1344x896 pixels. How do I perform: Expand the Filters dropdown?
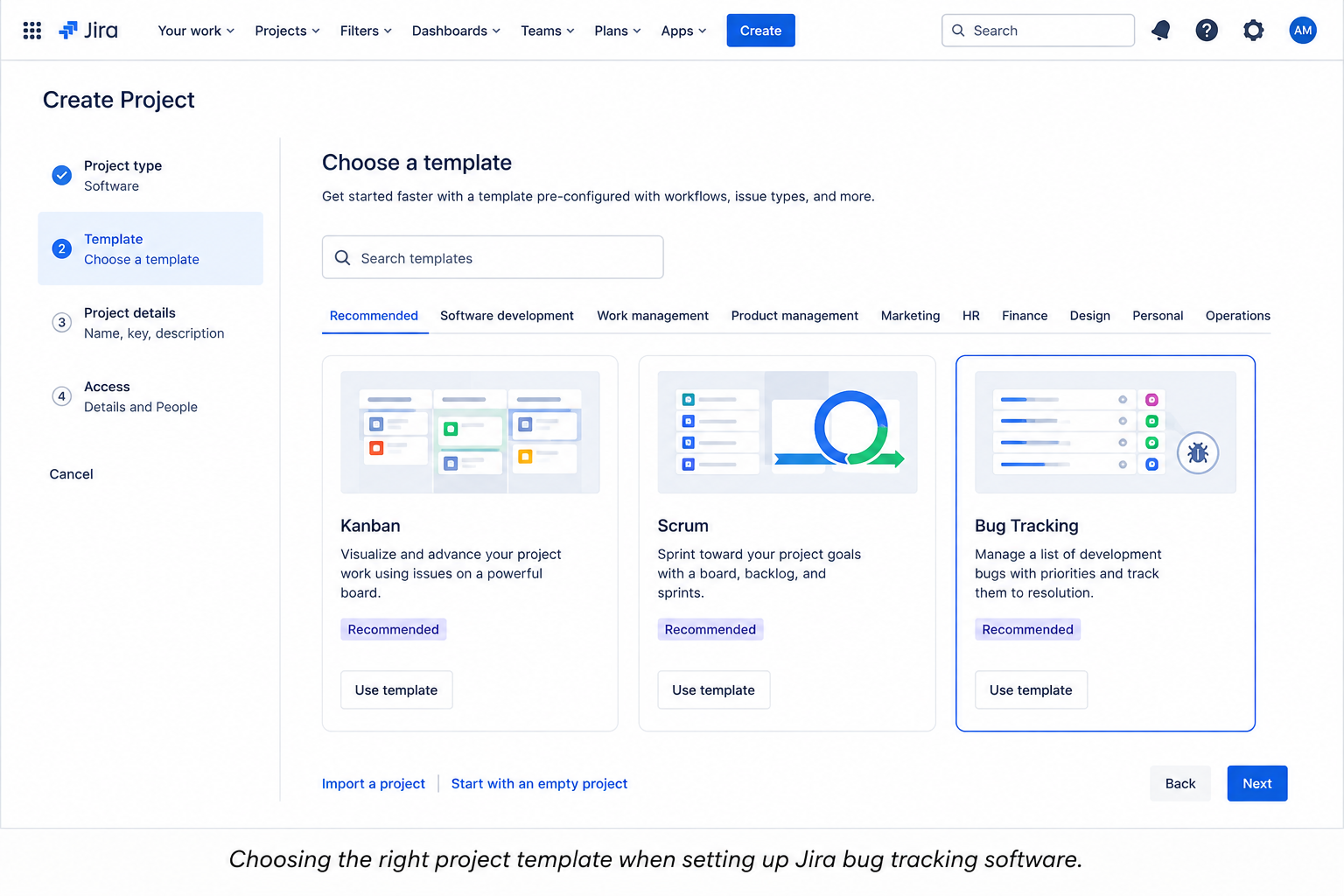tap(366, 31)
